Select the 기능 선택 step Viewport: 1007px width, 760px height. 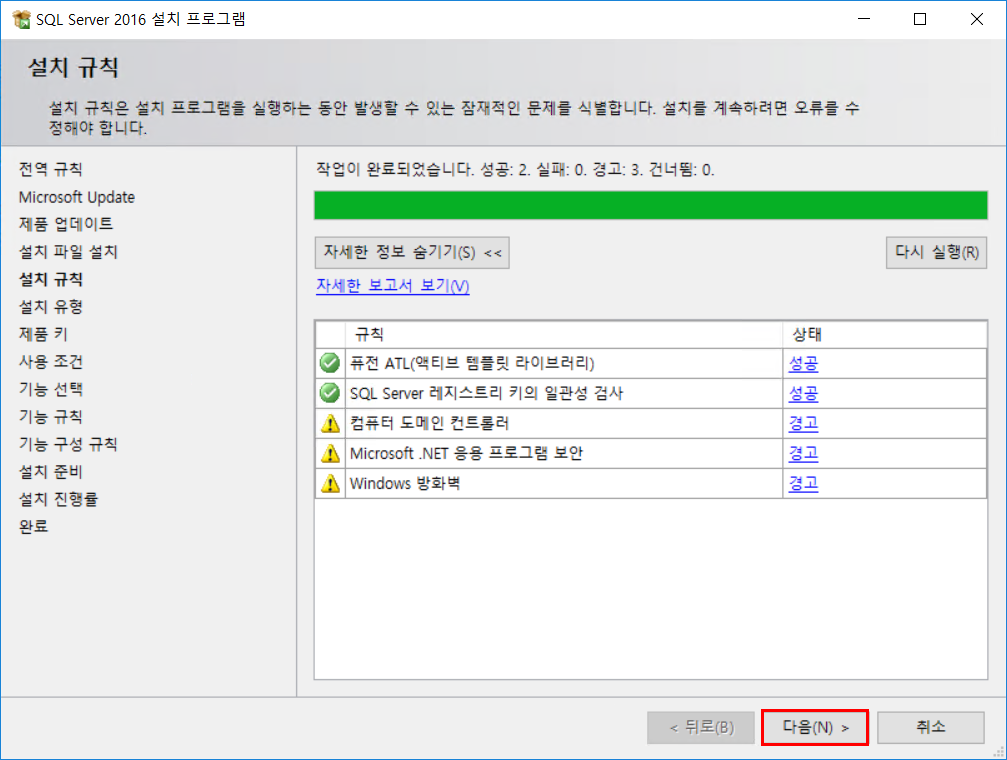pos(51,389)
